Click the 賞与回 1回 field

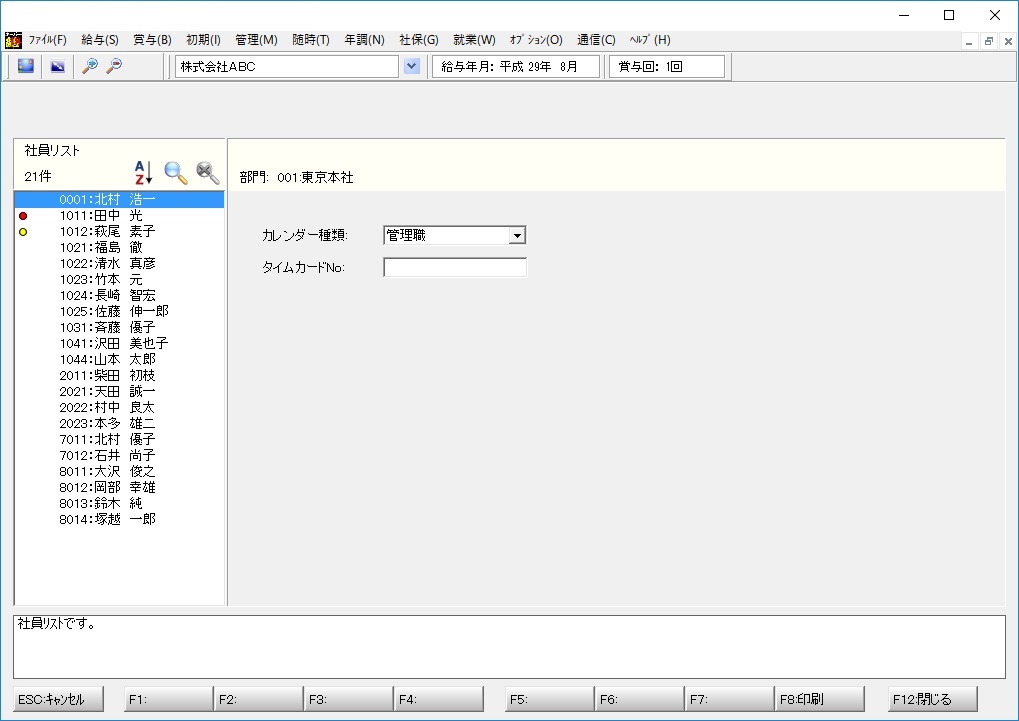pyautogui.click(x=667, y=66)
